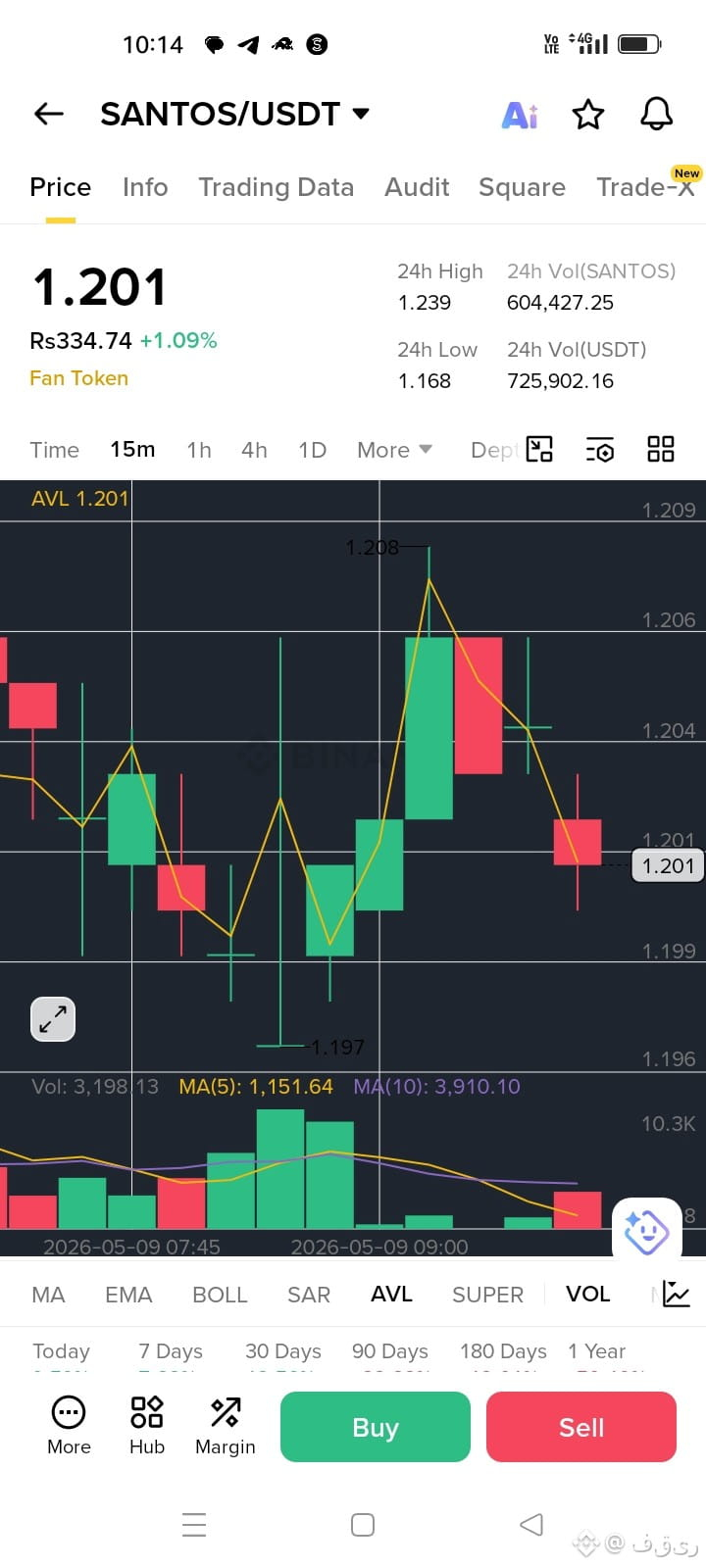
Task: Open the picture-in-picture chart icon
Action: [539, 449]
